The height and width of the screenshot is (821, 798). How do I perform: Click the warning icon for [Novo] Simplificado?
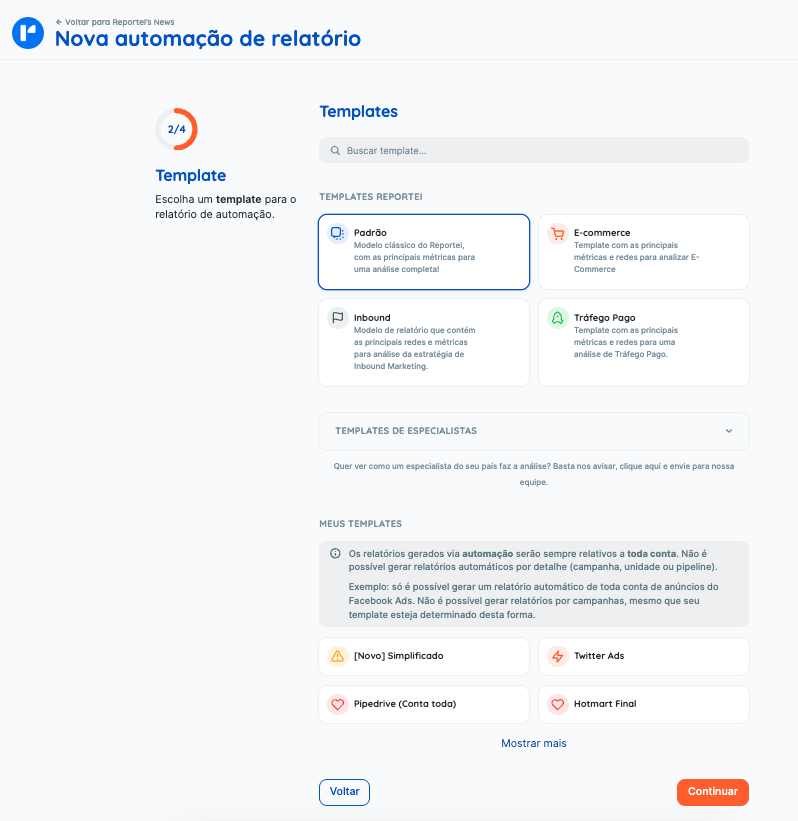click(338, 656)
